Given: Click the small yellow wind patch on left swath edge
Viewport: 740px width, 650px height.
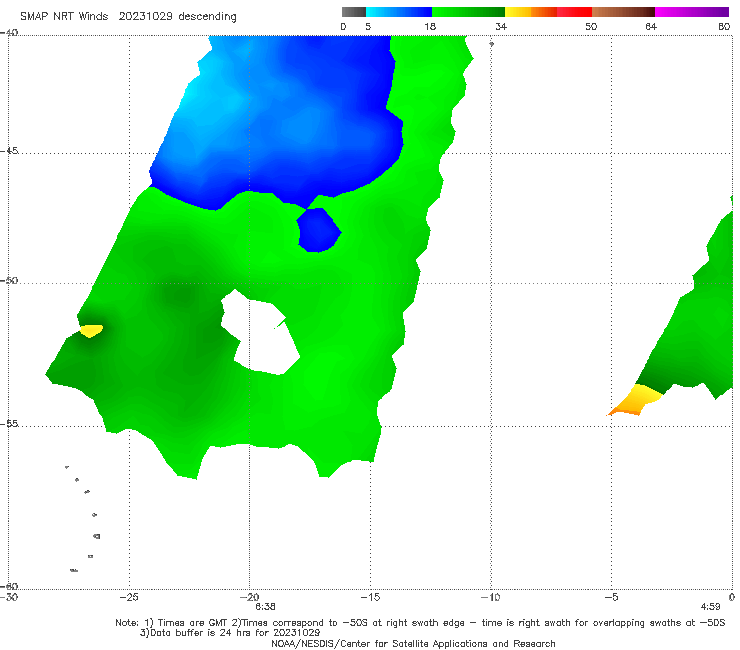Looking at the screenshot, I should click(91, 330).
